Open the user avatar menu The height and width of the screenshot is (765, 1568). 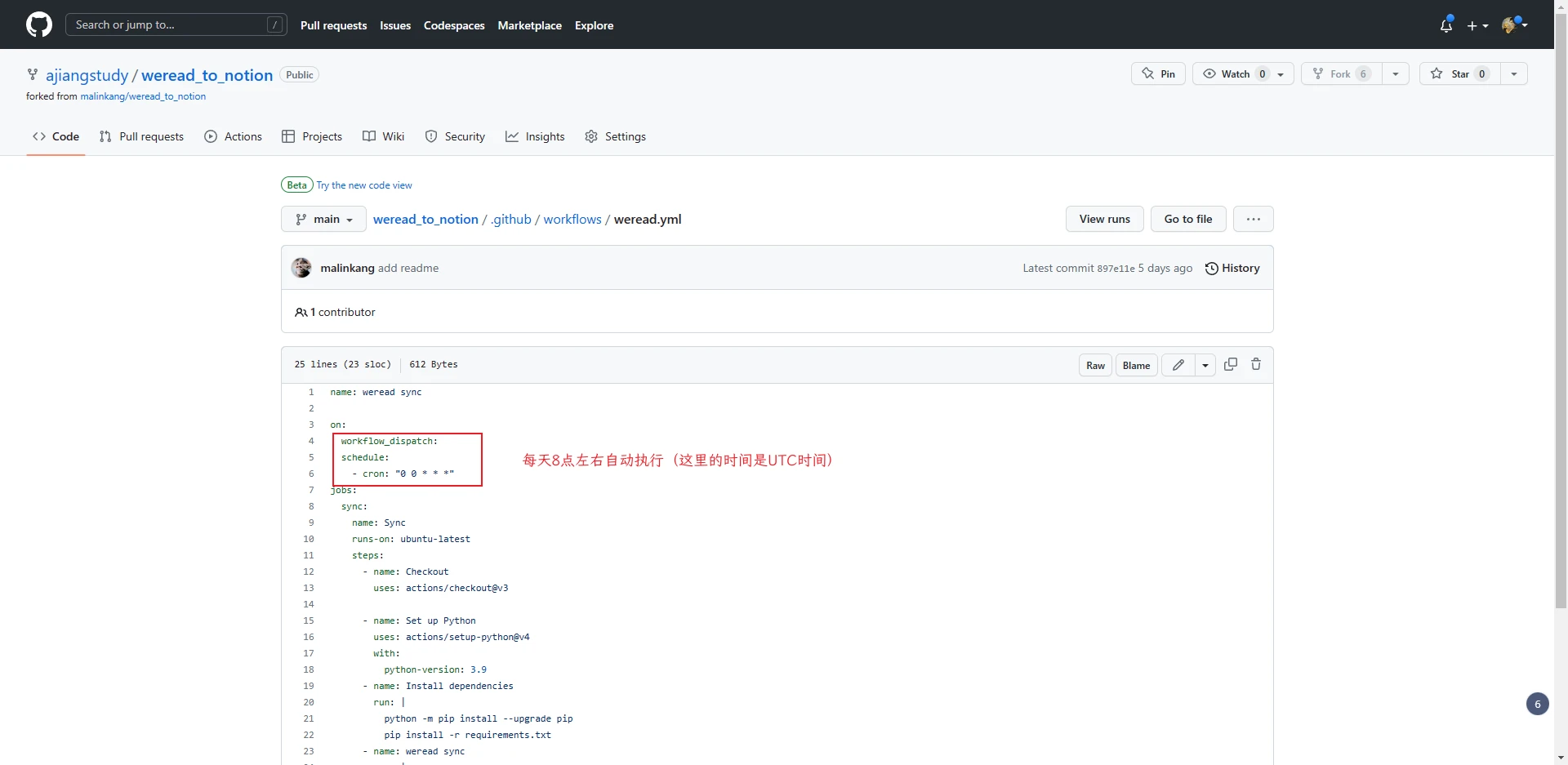[1515, 24]
